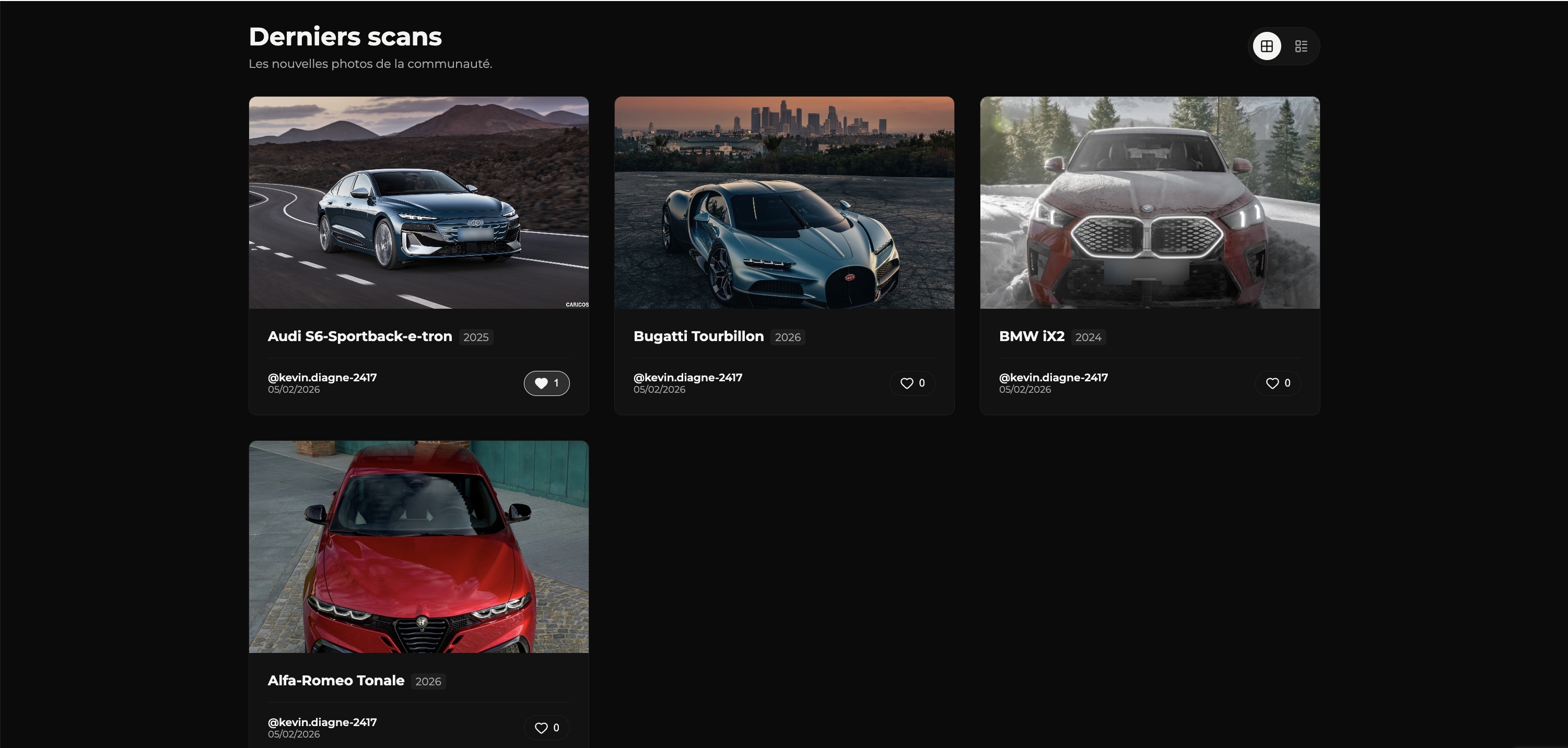Click the Audi S6-Sportback-e-tron title
Viewport: 1568px width, 748px height.
[x=360, y=336]
